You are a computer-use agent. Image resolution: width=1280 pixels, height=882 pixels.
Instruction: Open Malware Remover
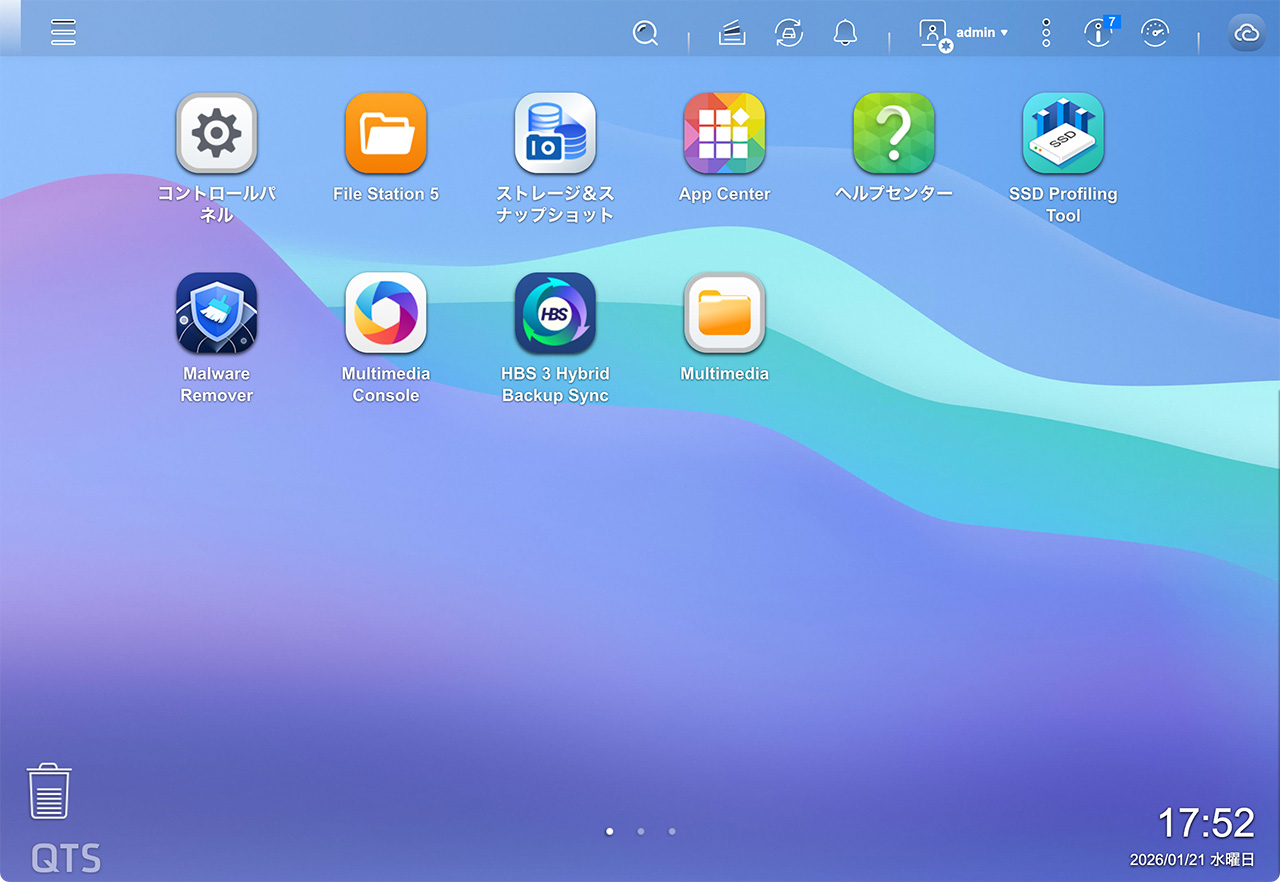[216, 313]
